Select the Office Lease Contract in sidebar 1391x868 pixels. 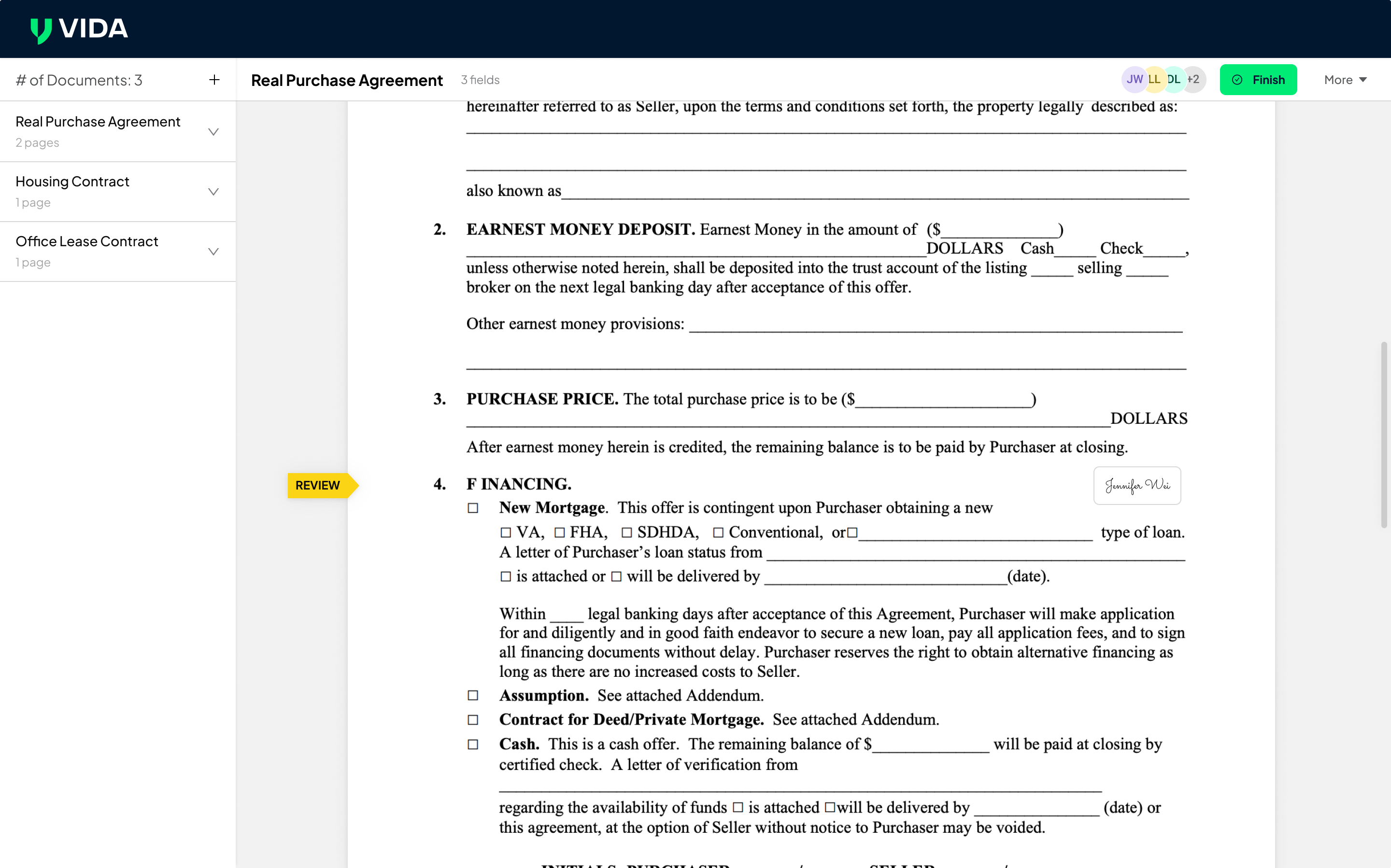[87, 241]
